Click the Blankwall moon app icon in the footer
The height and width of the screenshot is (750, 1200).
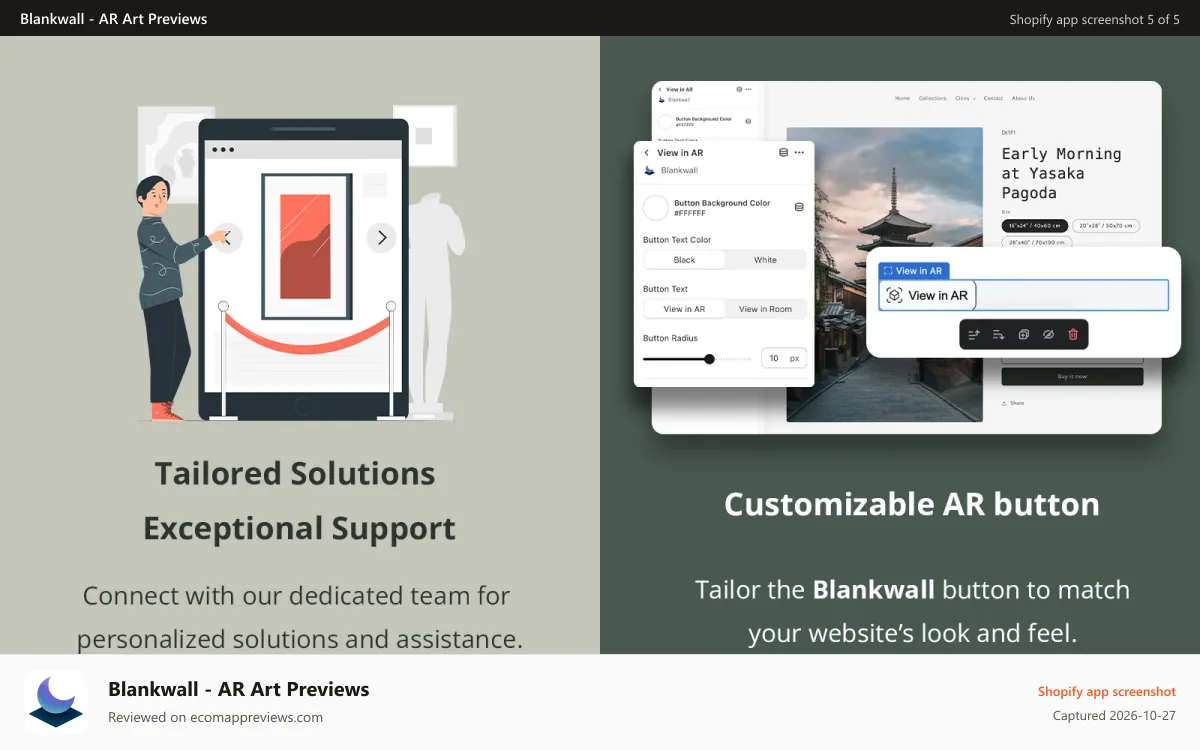[56, 702]
